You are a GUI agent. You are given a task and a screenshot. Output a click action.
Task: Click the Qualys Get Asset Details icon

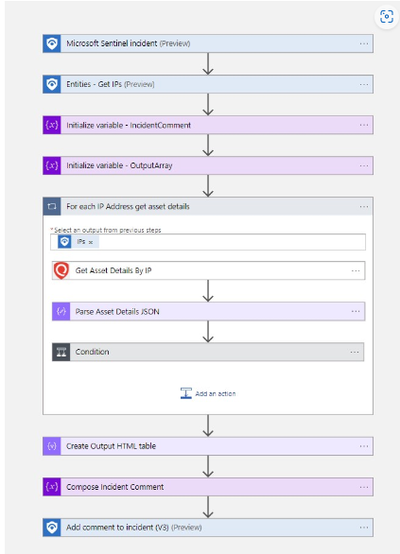coord(61,271)
